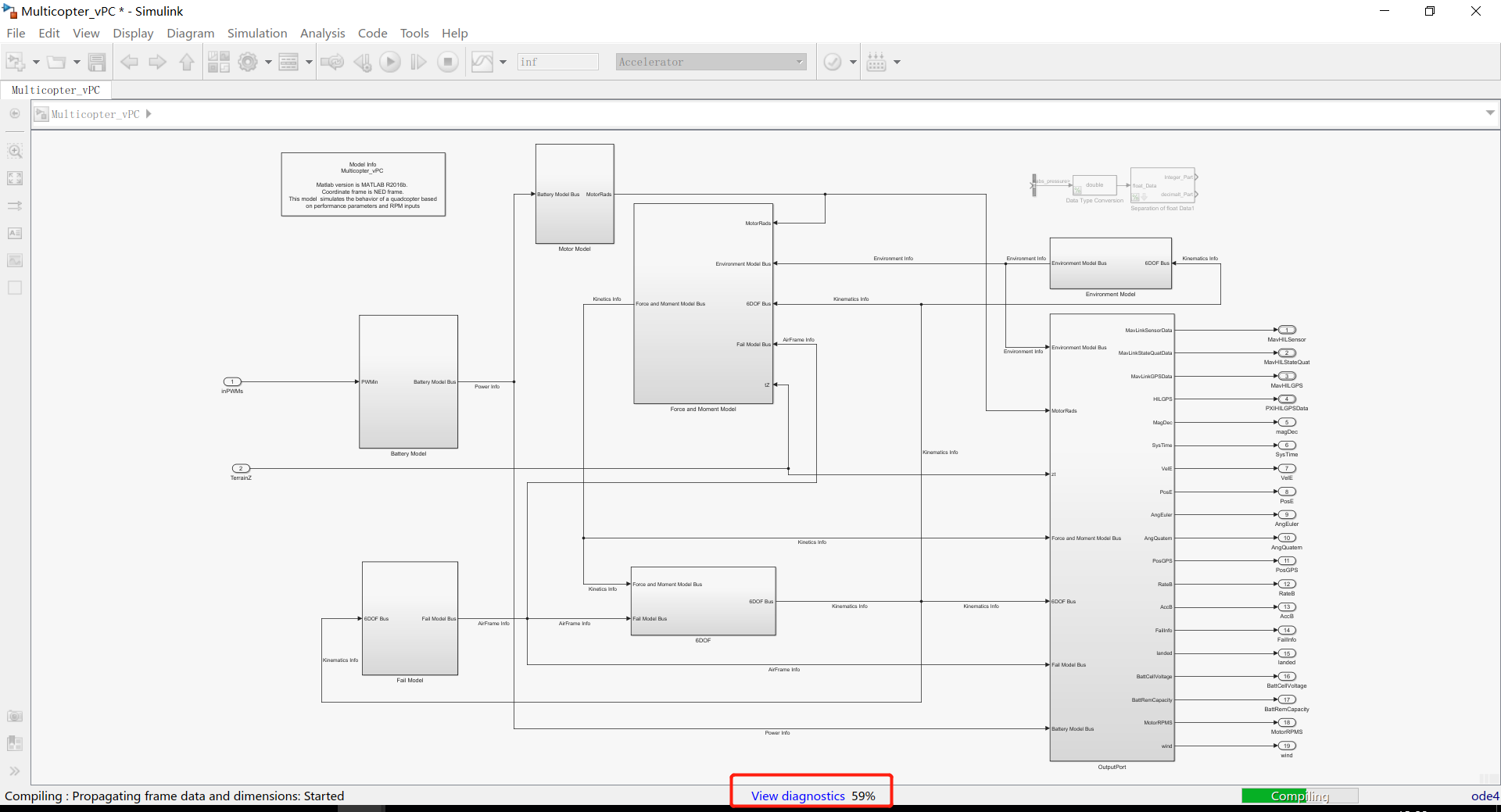The width and height of the screenshot is (1501, 812).
Task: Click the simulation stop time field 'inf'
Action: click(557, 62)
